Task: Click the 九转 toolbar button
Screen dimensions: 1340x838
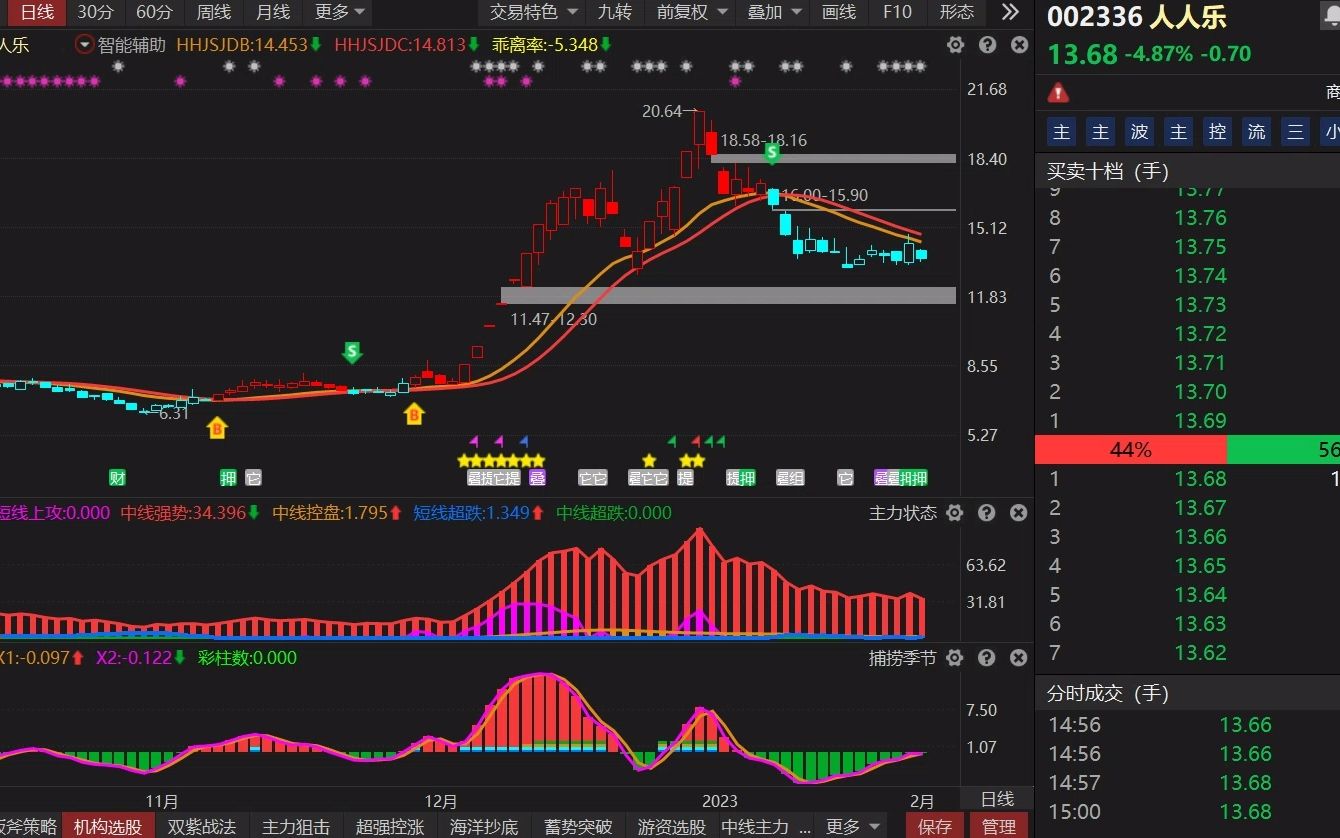Action: click(614, 12)
